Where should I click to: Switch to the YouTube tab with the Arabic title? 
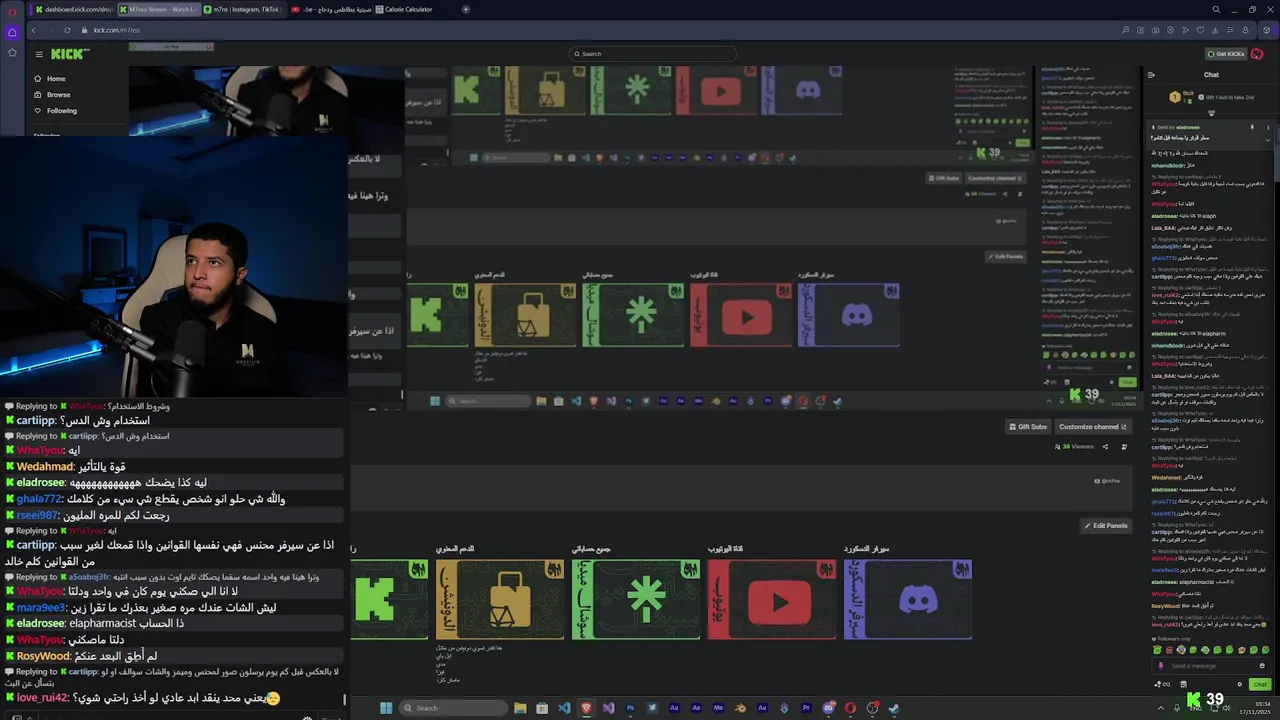[330, 9]
